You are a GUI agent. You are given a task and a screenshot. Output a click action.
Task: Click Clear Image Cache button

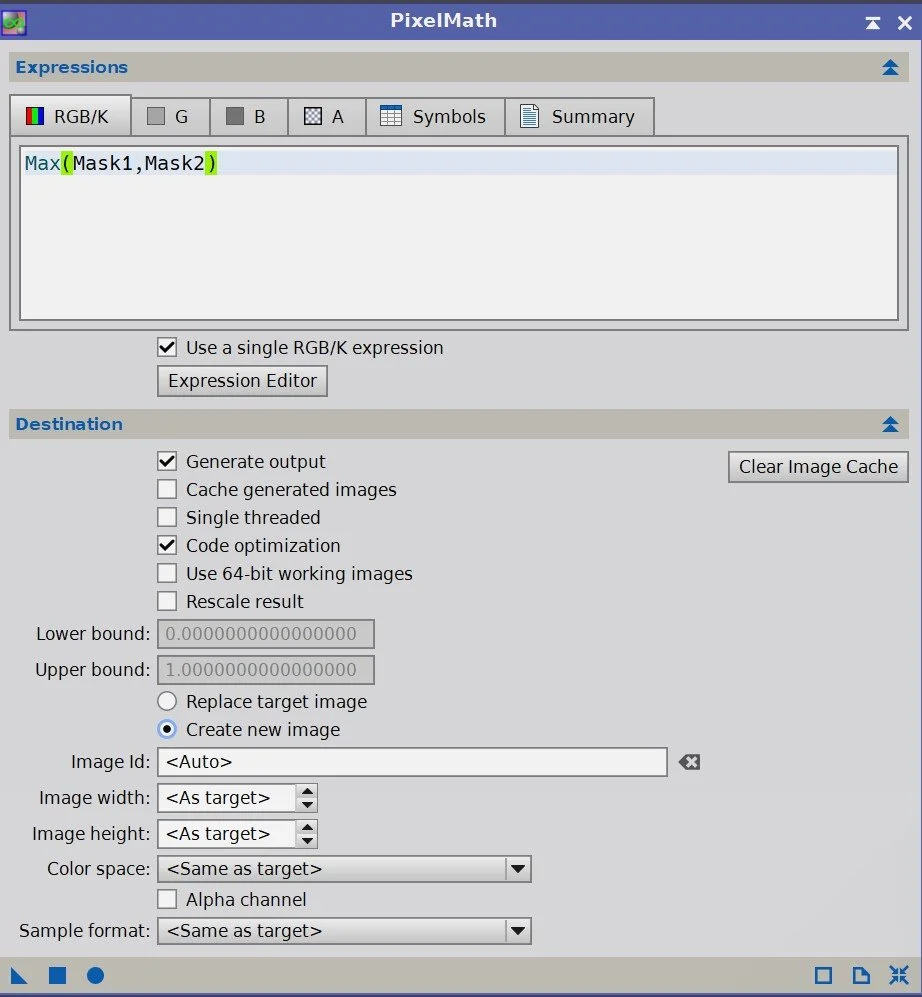tap(818, 467)
